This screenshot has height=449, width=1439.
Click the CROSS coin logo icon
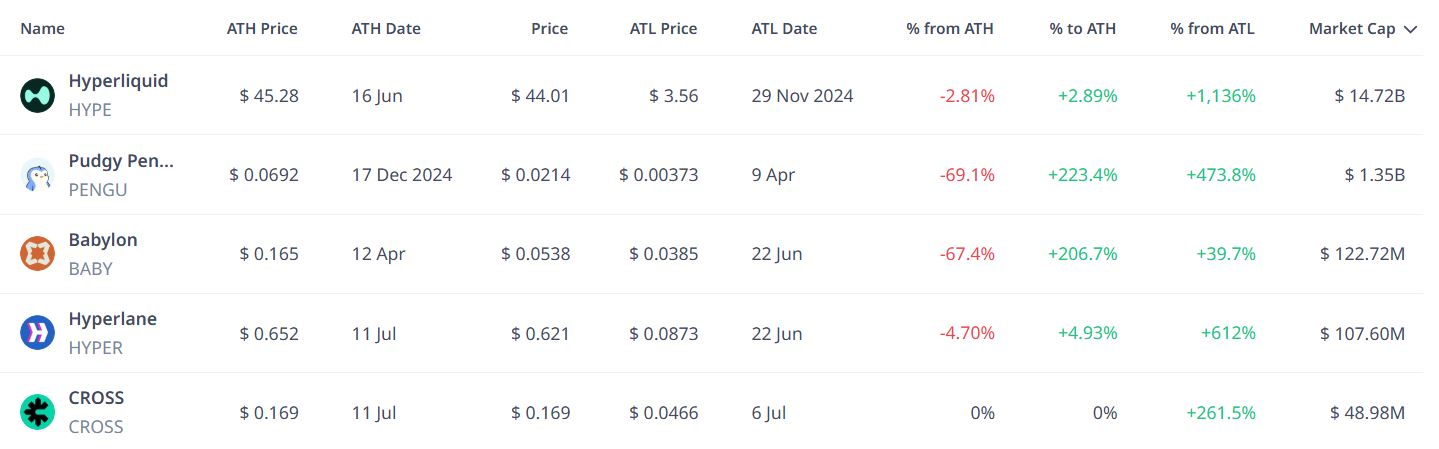37,412
